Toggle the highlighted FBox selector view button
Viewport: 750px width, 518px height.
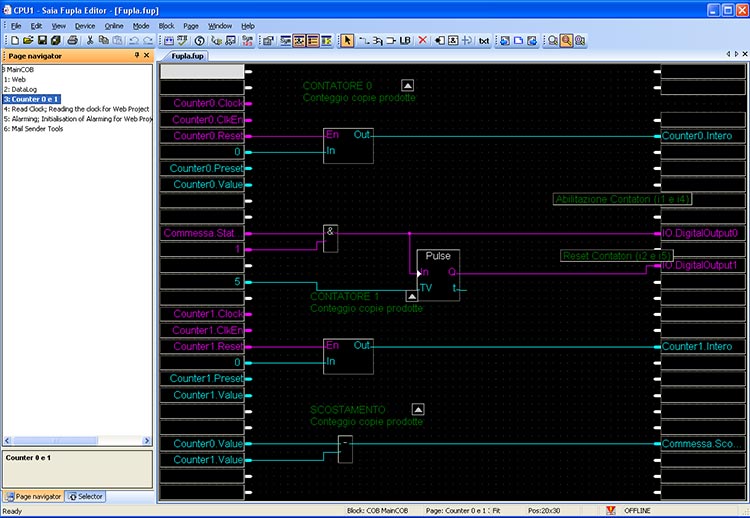point(299,41)
